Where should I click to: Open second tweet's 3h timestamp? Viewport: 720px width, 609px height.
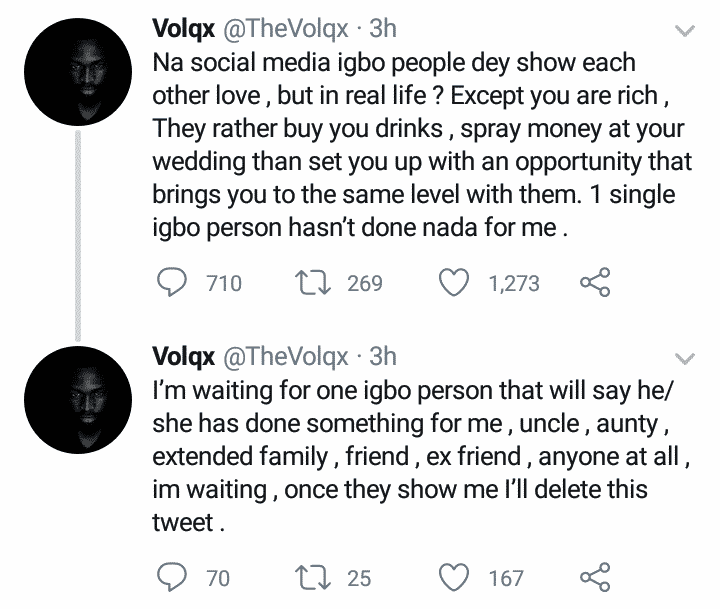click(x=383, y=355)
